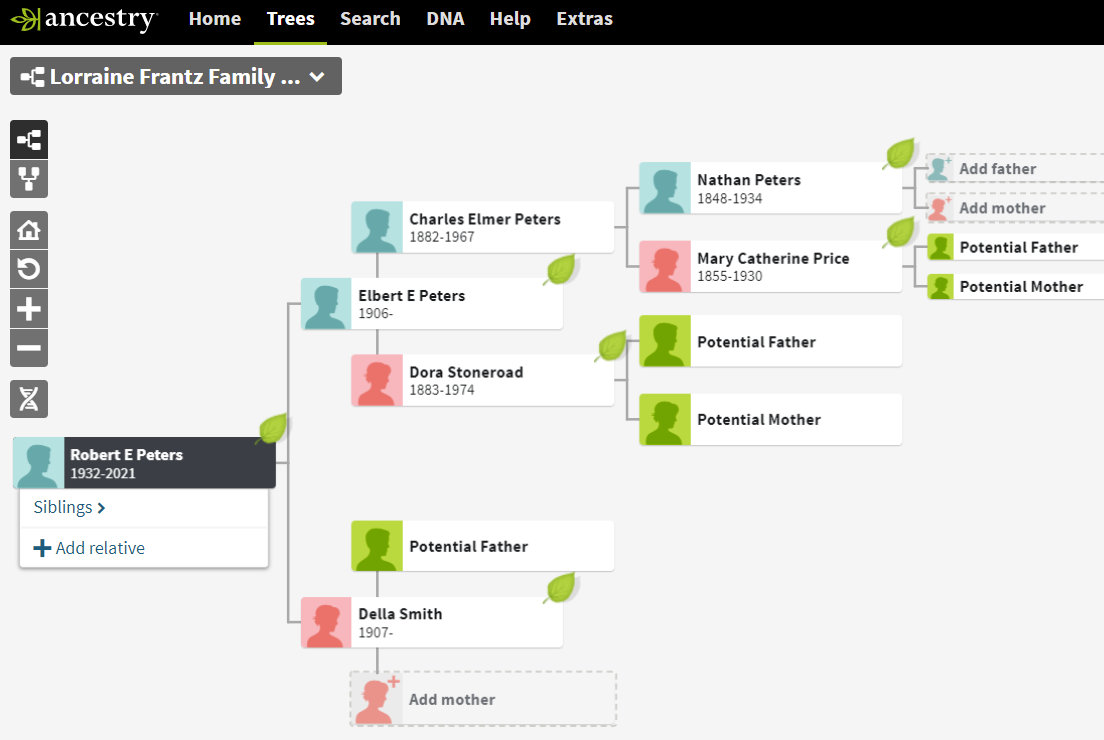Go to the Extras menu
This screenshot has height=740, width=1104.
584,19
